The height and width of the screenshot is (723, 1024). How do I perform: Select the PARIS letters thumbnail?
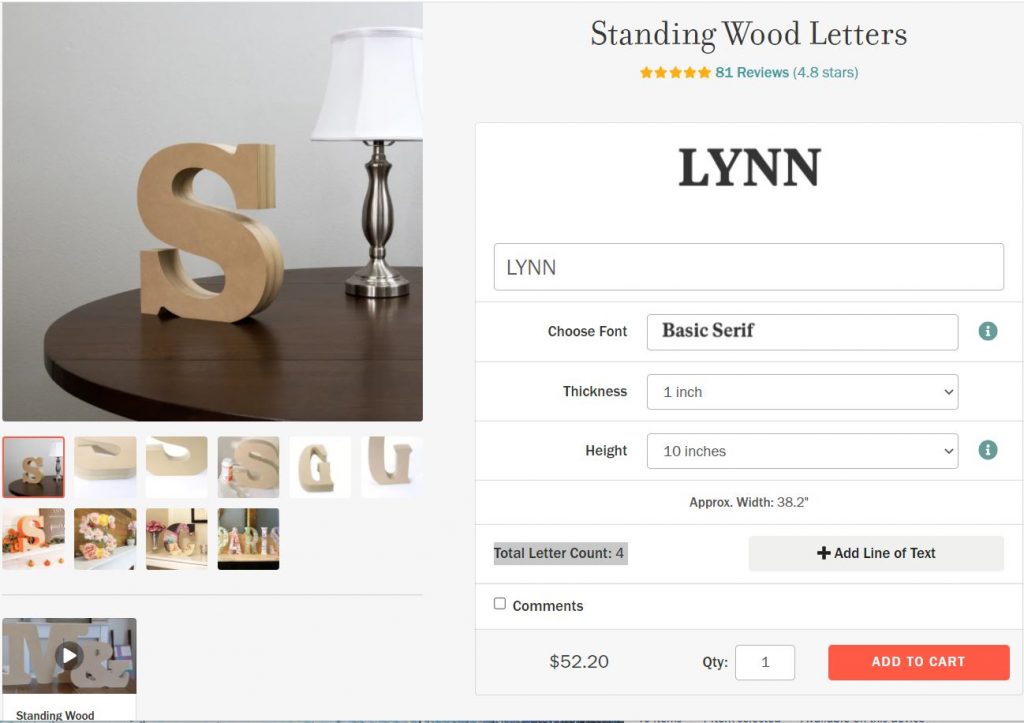[x=248, y=539]
